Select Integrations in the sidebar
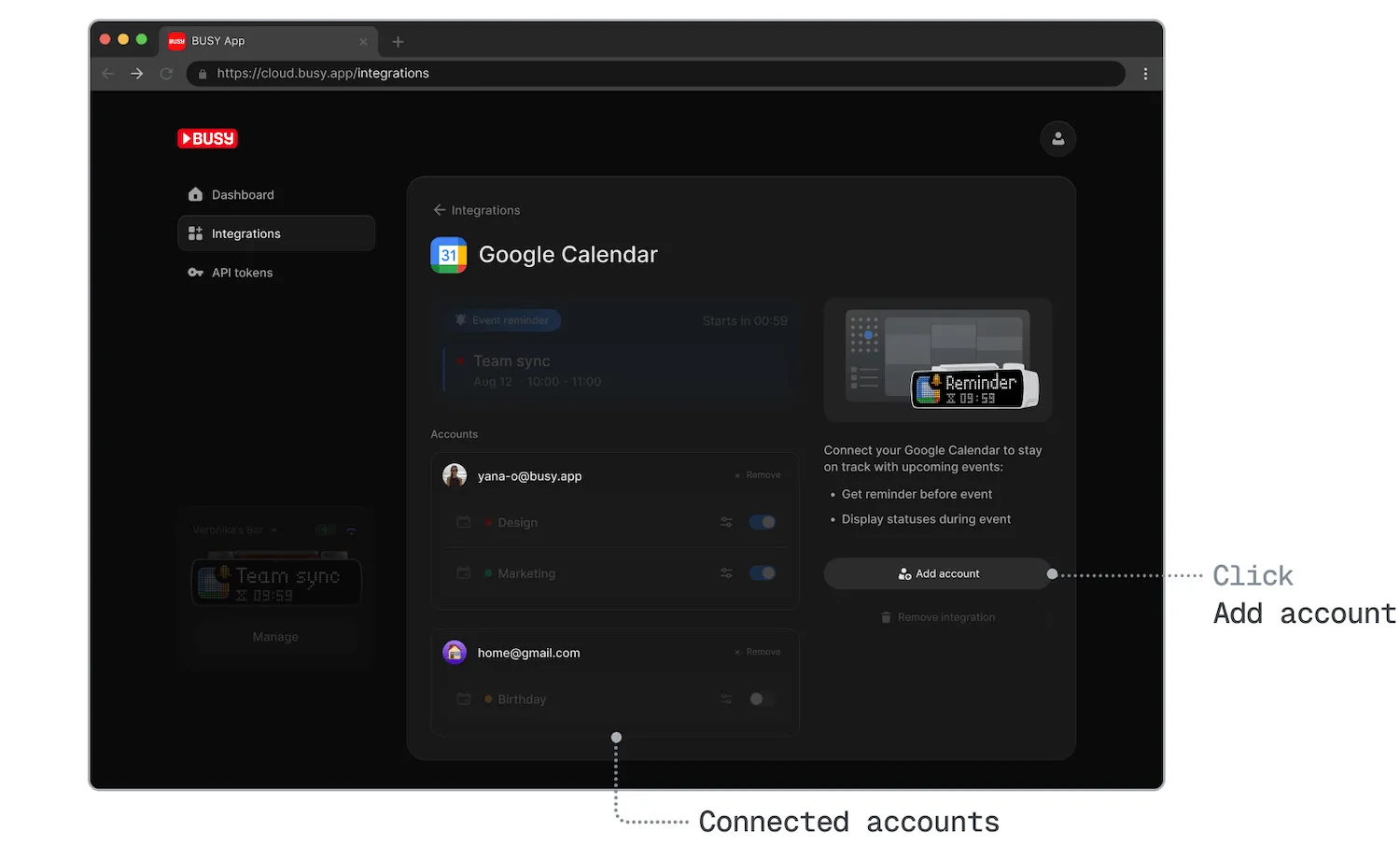Viewport: 1400px width, 860px height. [276, 233]
